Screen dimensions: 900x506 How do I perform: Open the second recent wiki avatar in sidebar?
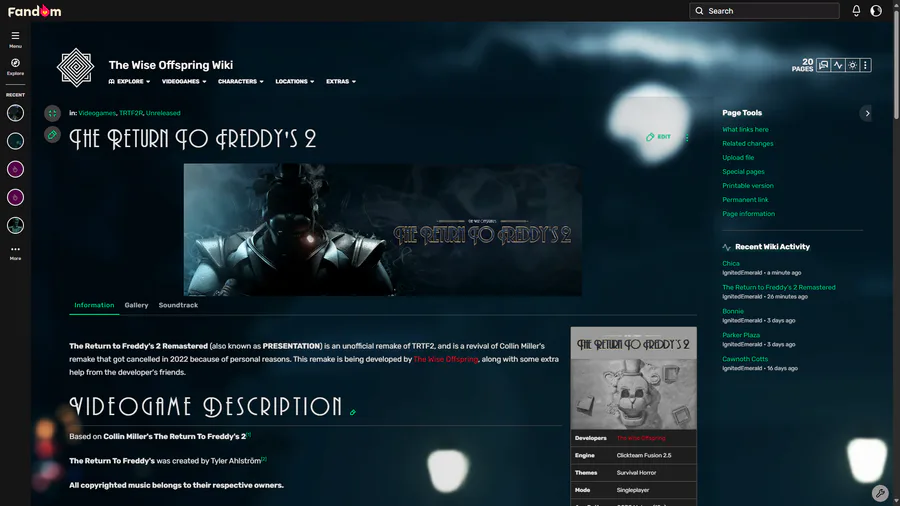pyautogui.click(x=15, y=141)
